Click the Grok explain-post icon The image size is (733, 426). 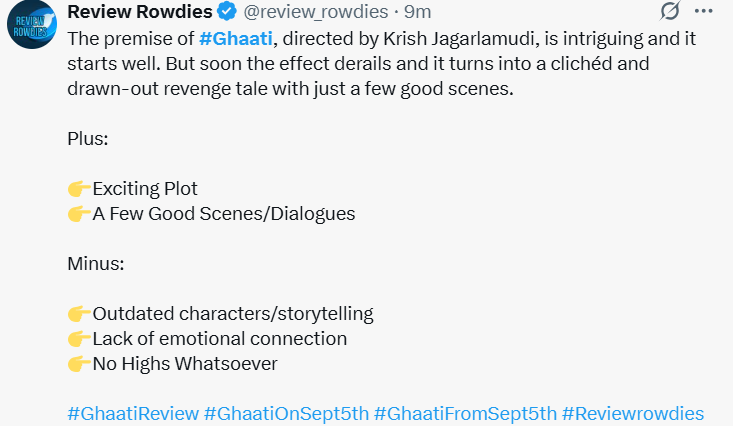point(670,13)
